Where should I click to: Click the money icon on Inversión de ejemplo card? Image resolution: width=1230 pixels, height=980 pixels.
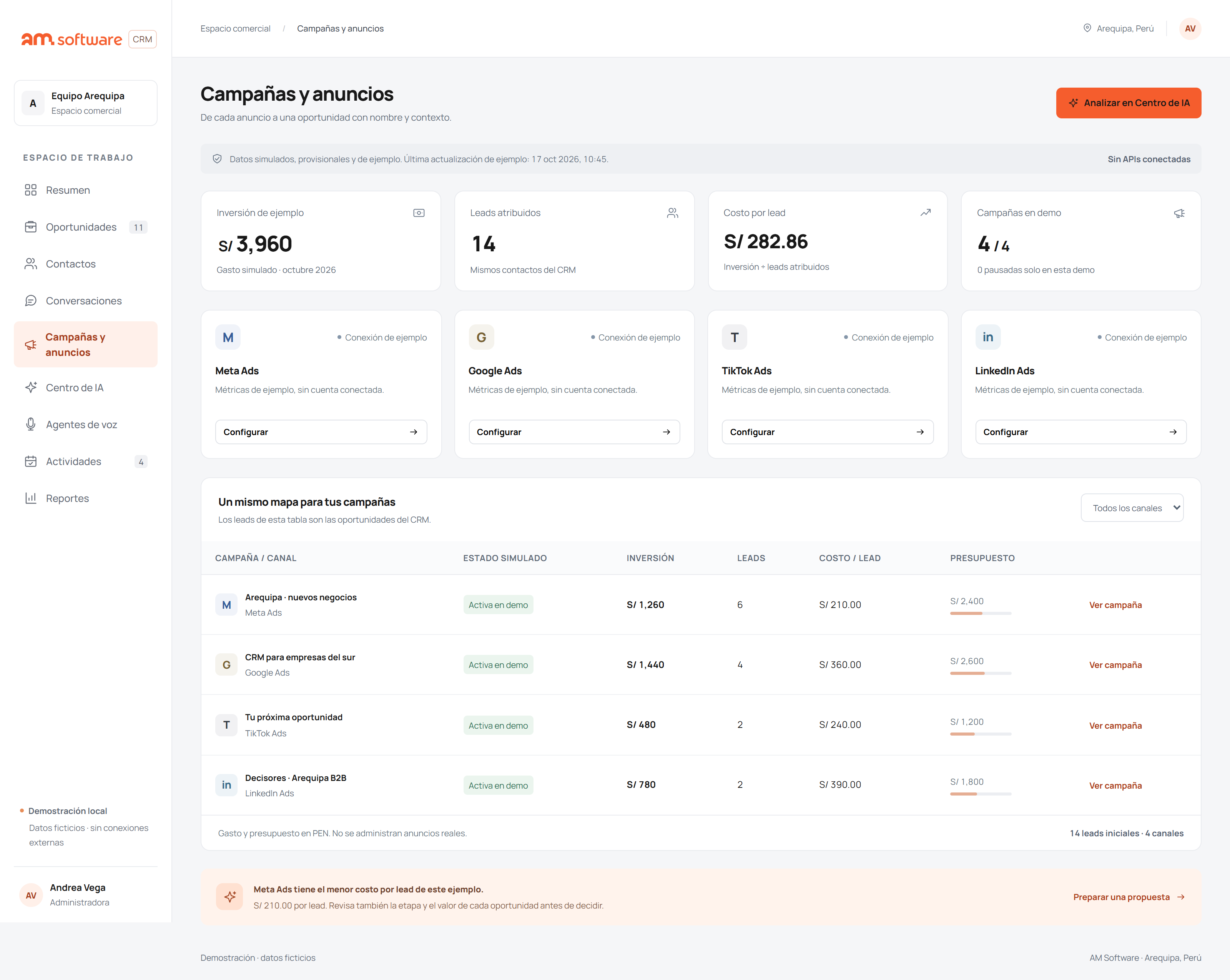pyautogui.click(x=419, y=213)
